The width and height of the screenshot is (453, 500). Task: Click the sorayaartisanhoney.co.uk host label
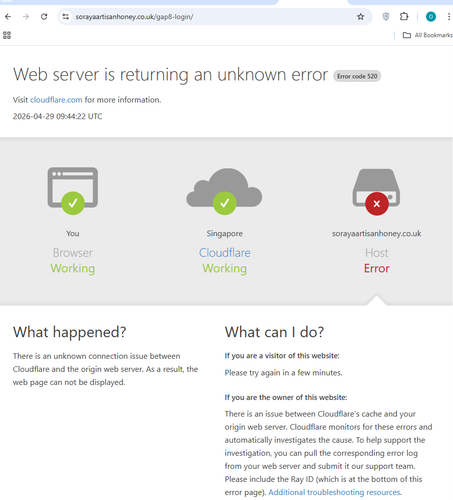(377, 233)
